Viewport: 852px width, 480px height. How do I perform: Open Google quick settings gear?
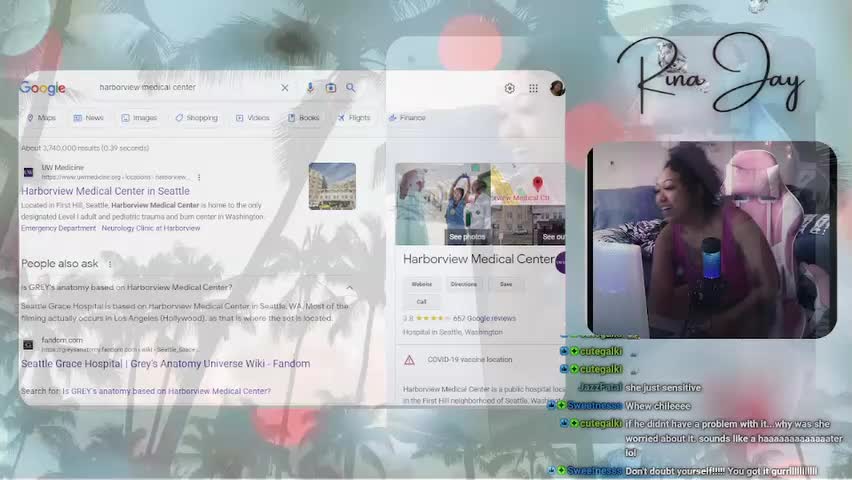pyautogui.click(x=509, y=88)
